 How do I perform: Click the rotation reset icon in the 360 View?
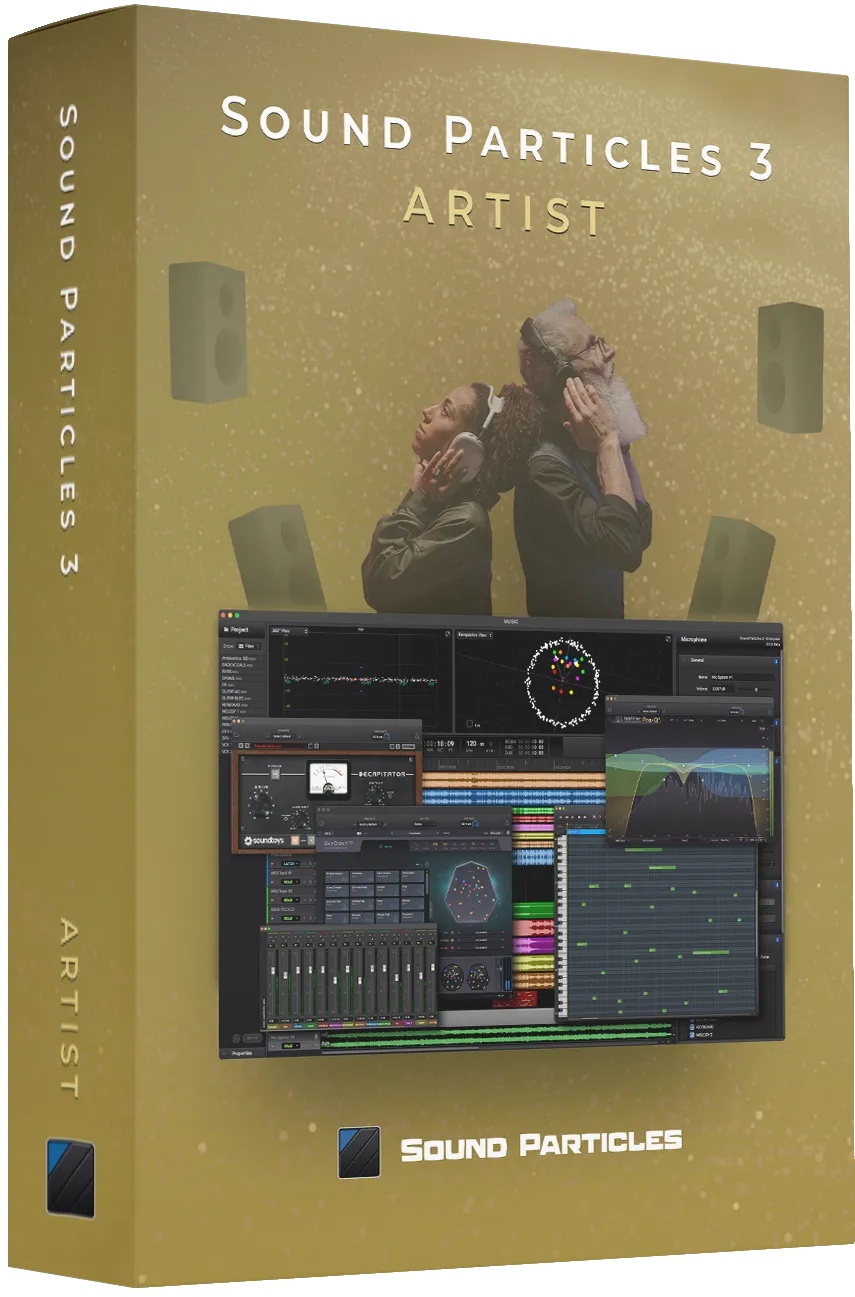[445, 634]
